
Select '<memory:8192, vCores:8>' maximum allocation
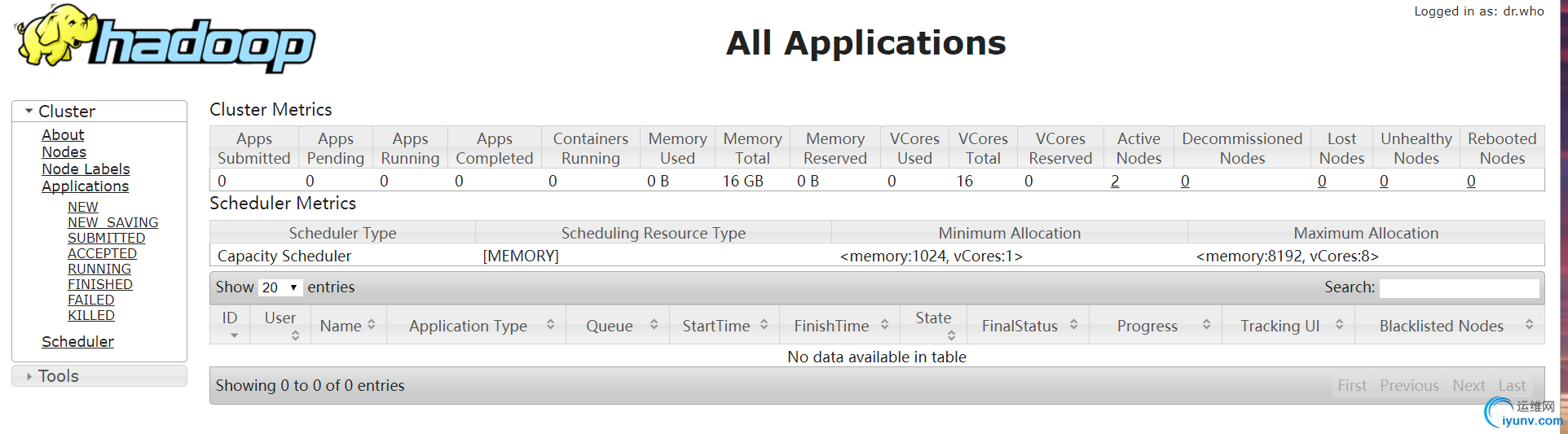[x=1288, y=256]
